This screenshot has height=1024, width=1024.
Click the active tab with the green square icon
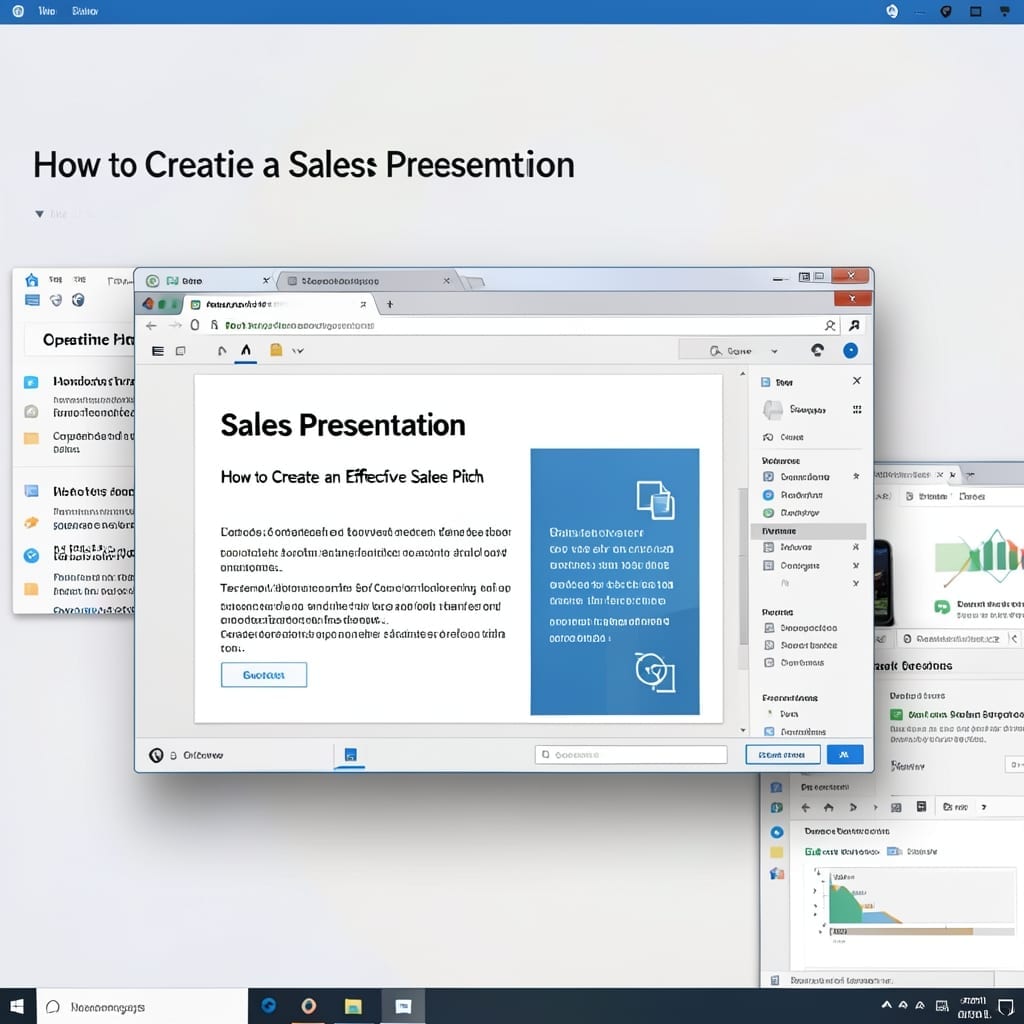tap(280, 304)
